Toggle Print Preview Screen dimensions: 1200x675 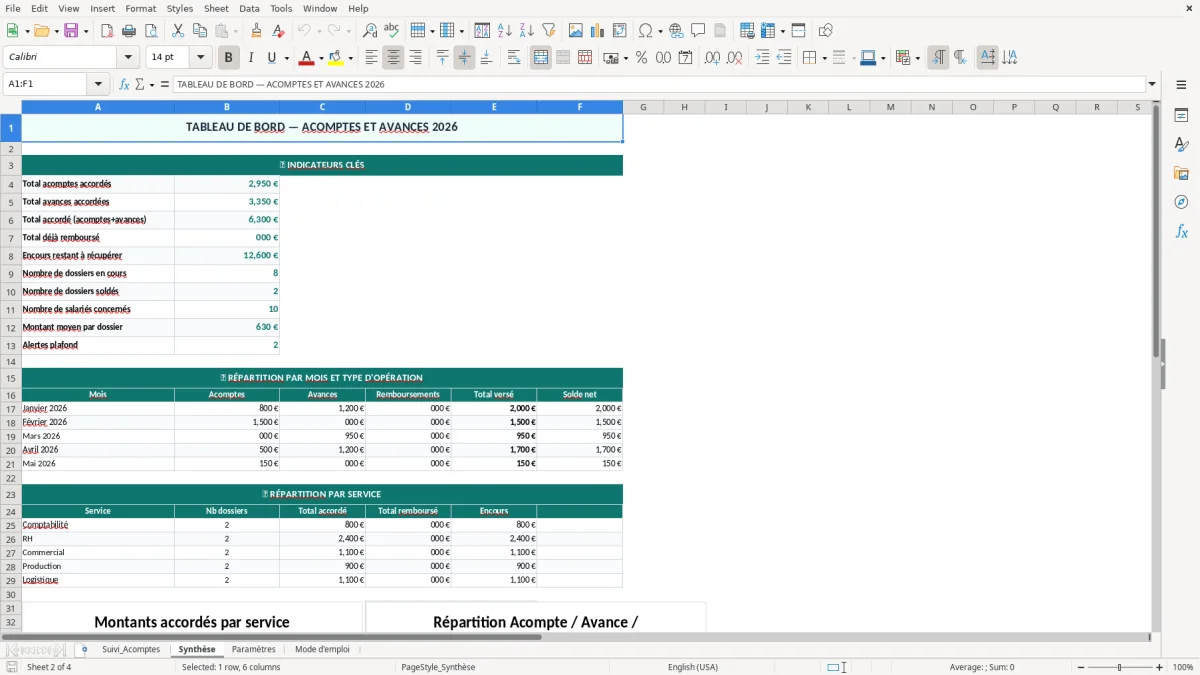point(152,31)
